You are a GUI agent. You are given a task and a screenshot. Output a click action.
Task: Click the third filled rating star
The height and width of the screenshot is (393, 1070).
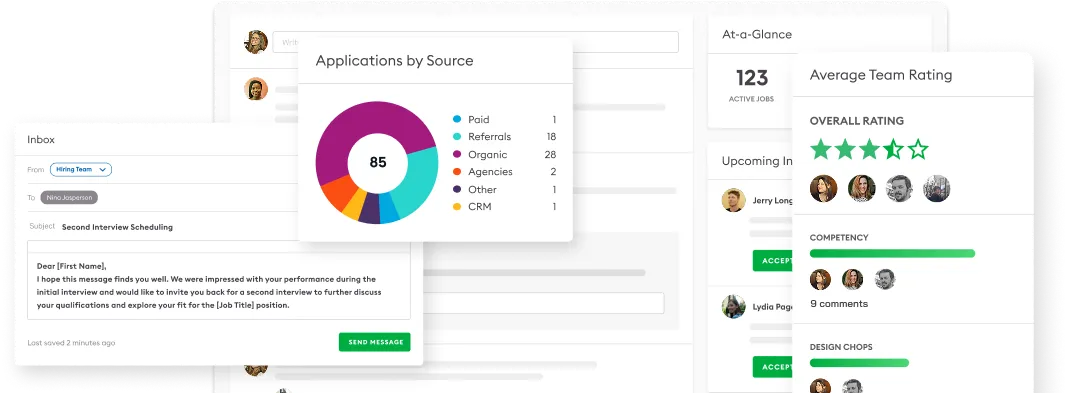point(869,149)
